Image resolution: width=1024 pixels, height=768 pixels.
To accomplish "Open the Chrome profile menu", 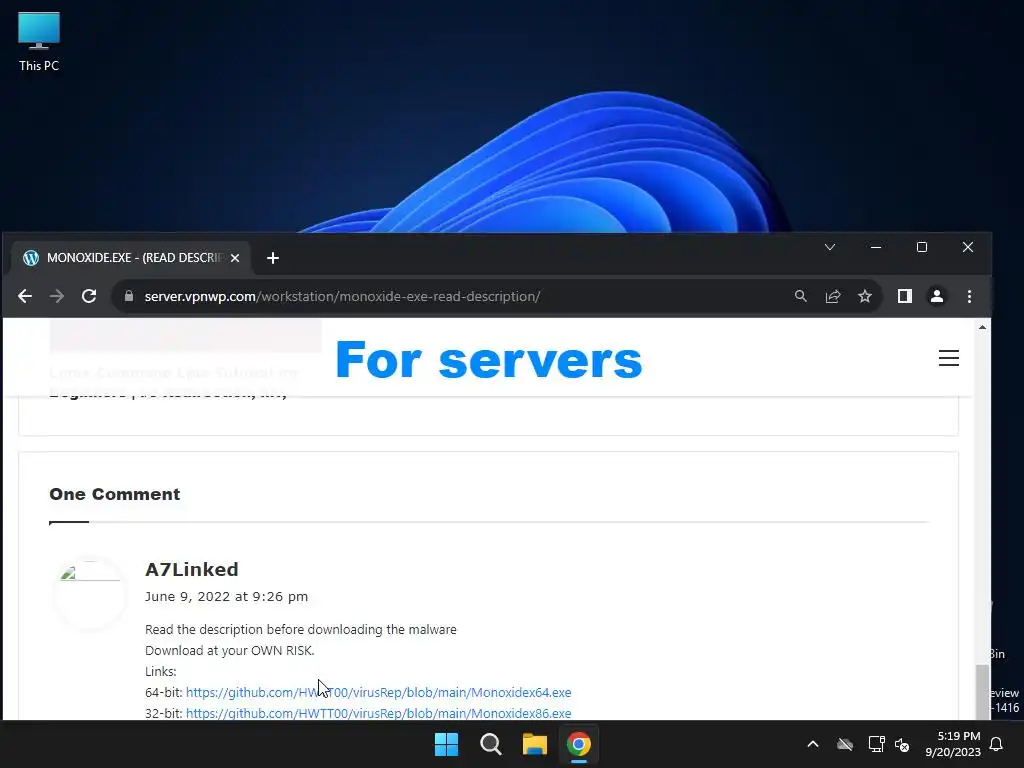I will pos(936,296).
